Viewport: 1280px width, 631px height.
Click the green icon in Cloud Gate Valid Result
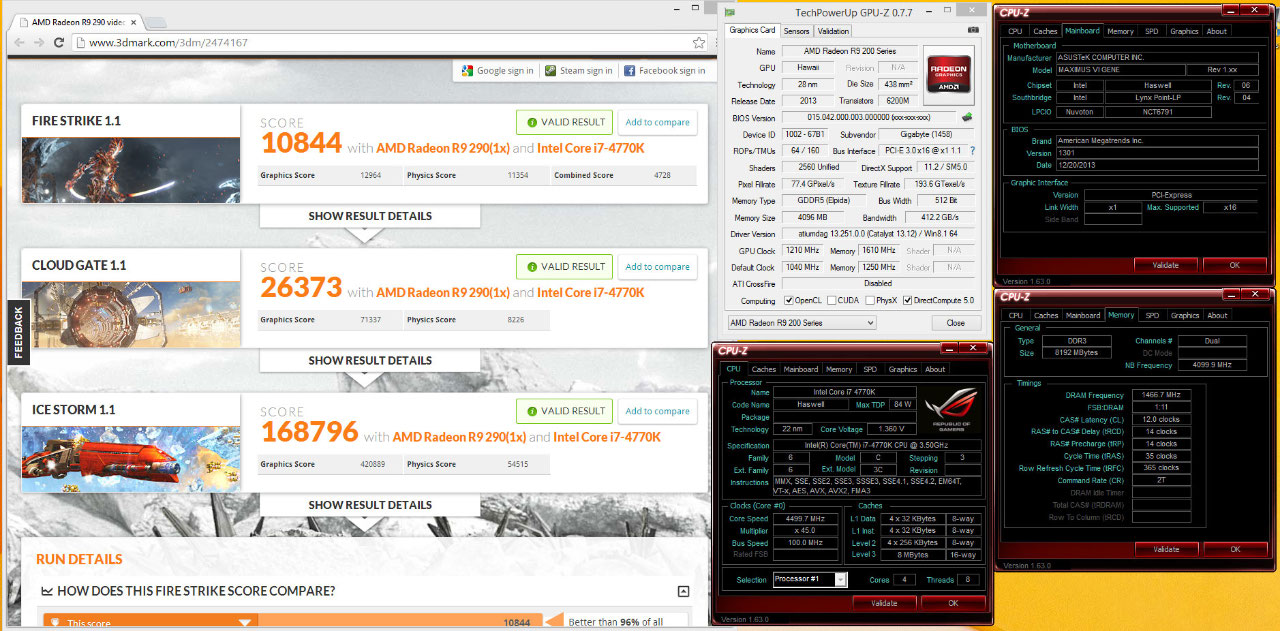coord(532,267)
